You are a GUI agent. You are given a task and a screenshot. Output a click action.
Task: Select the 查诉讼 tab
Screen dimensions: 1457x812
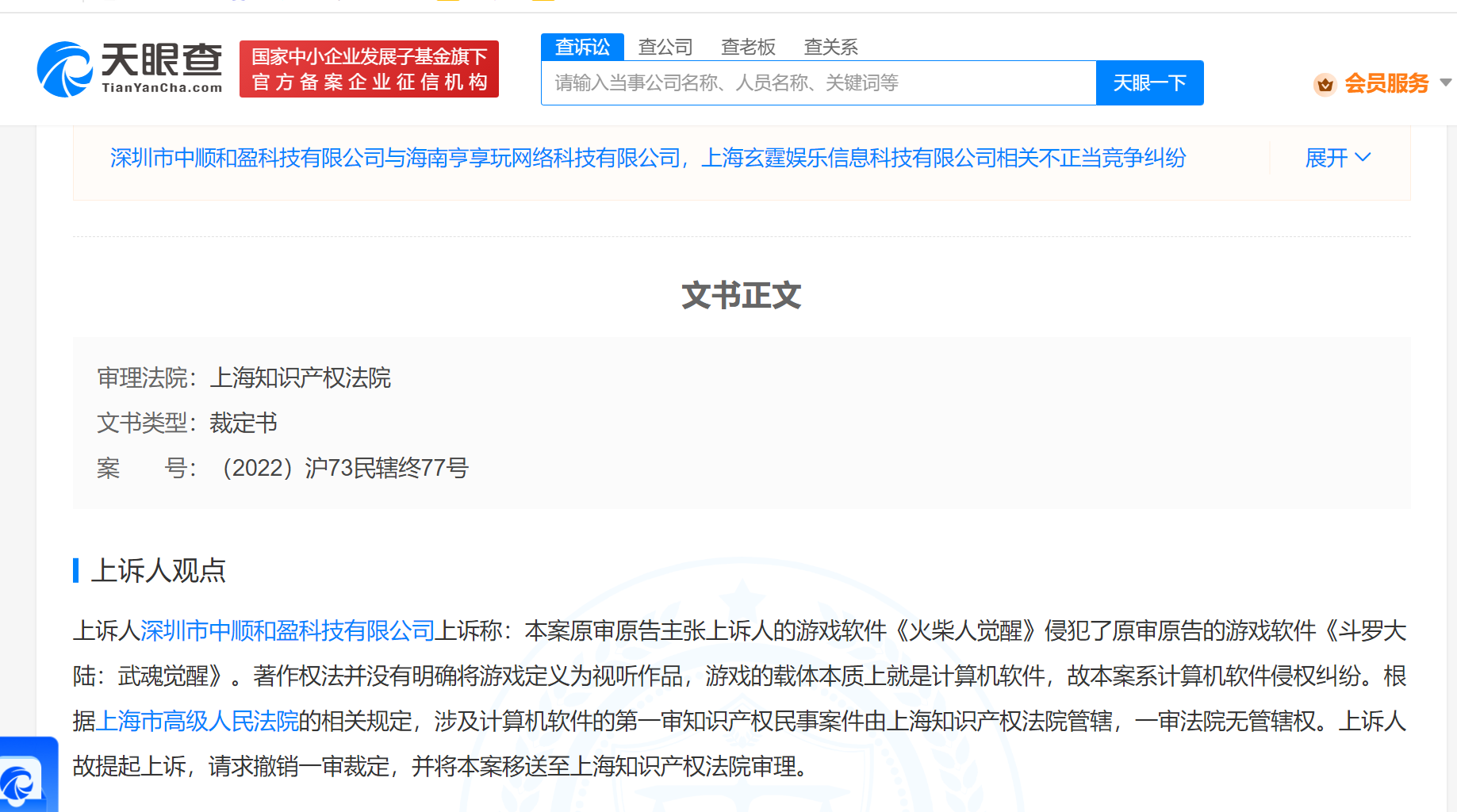coord(582,47)
